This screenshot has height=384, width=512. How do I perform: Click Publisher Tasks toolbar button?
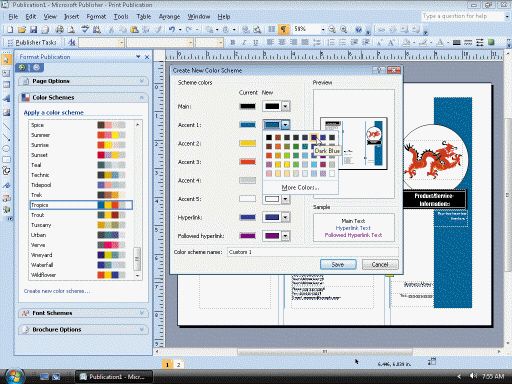click(x=32, y=42)
